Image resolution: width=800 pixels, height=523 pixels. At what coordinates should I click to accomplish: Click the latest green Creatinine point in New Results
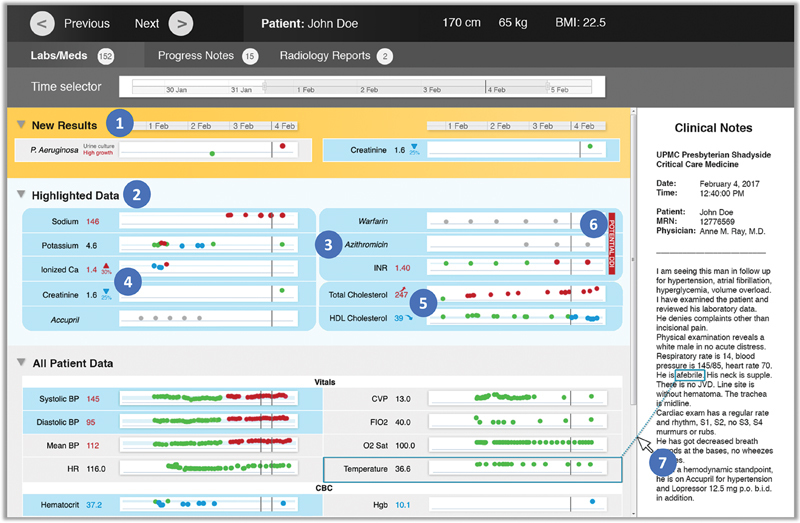(590, 146)
